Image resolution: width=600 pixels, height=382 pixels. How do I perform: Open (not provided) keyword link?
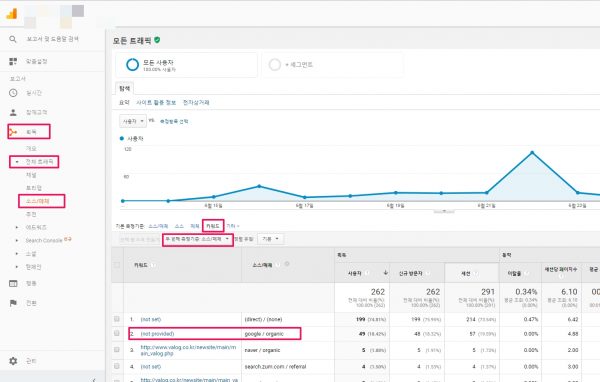pyautogui.click(x=157, y=334)
